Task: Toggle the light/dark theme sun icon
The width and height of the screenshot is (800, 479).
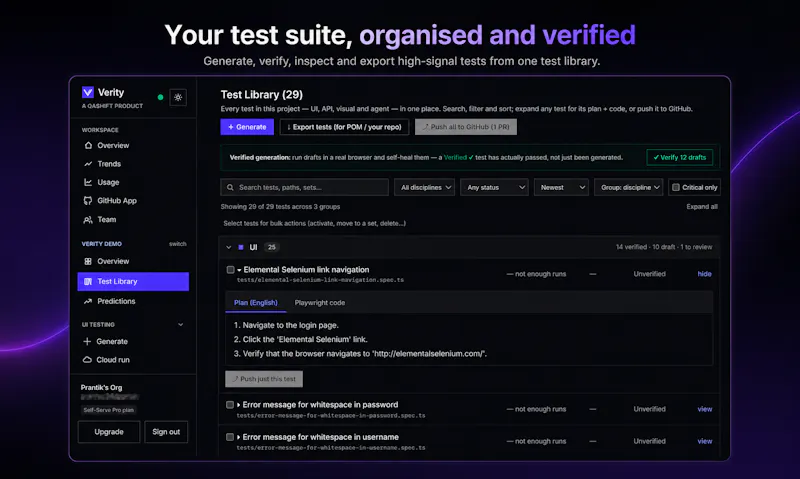Action: click(x=178, y=97)
